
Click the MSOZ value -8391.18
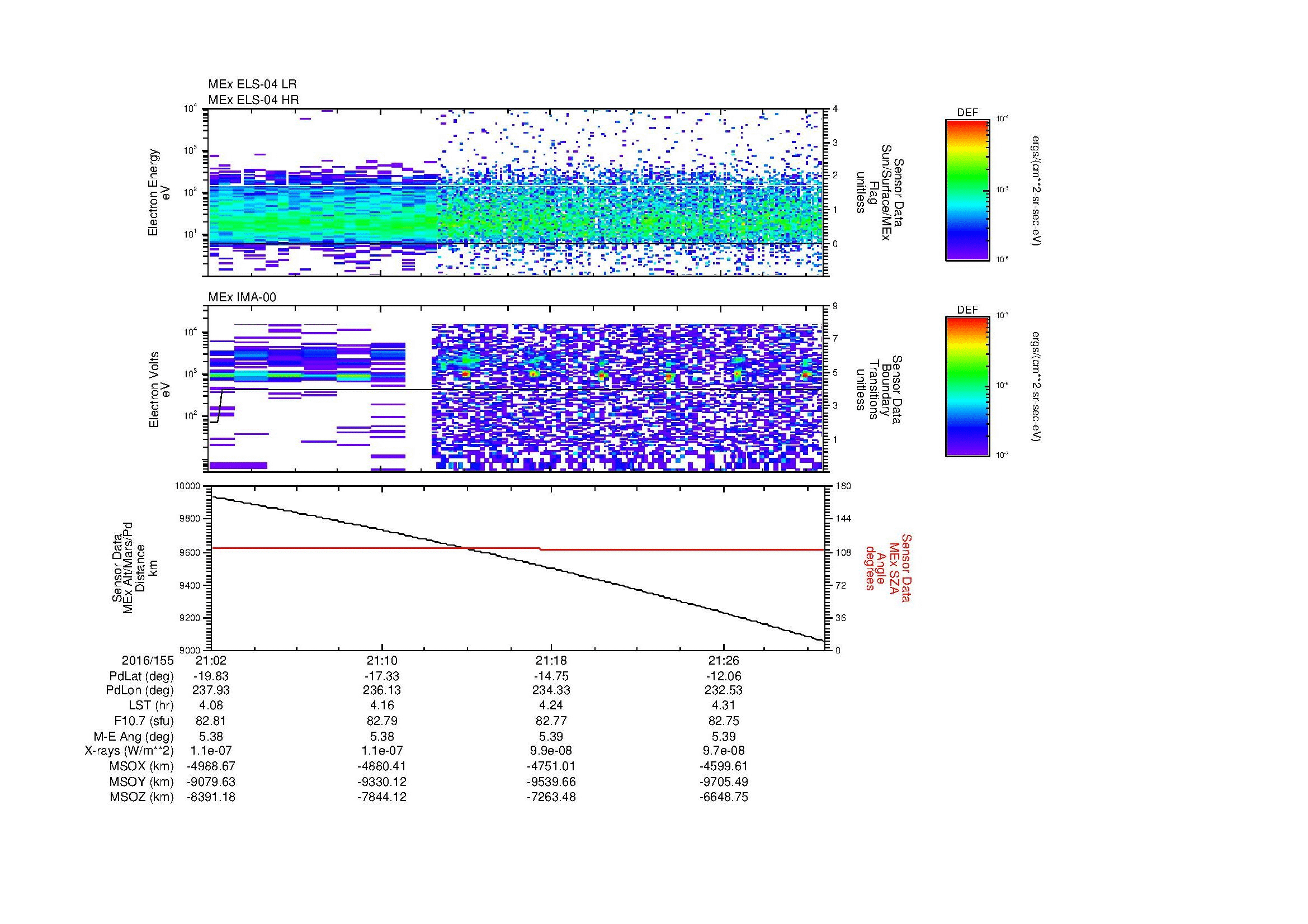(211, 797)
